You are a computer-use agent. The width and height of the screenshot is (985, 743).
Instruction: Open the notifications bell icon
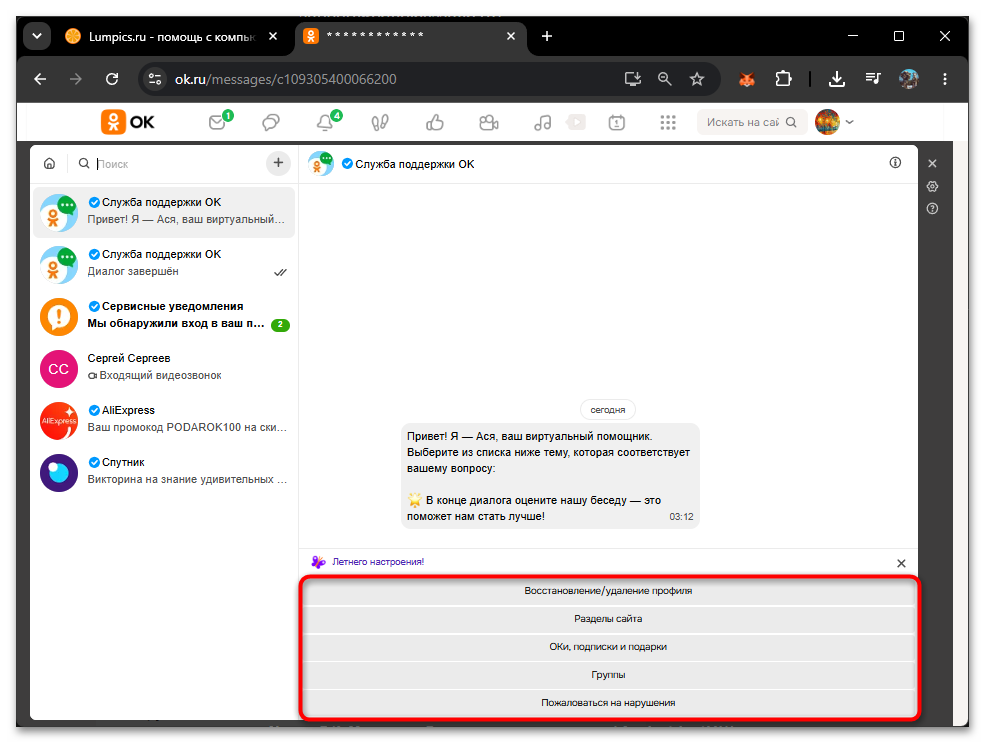click(x=325, y=122)
